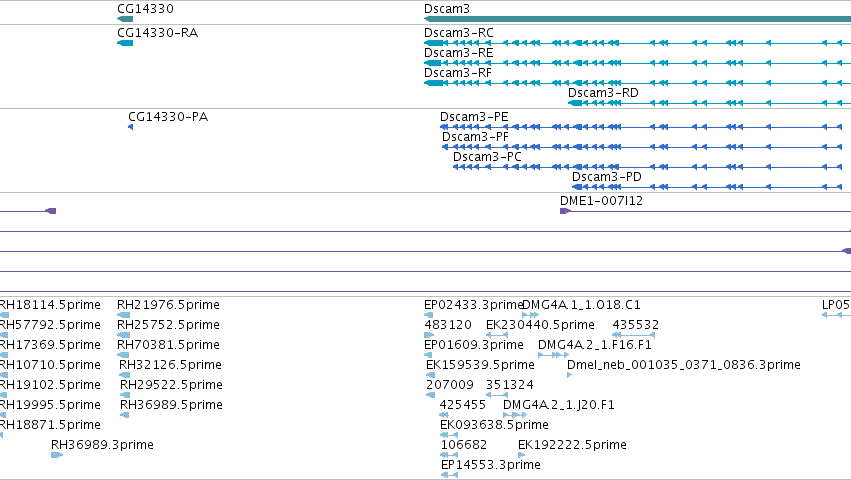Viewport: 851px width, 480px height.
Task: Click the Dscam3-PC label
Action: (x=487, y=157)
